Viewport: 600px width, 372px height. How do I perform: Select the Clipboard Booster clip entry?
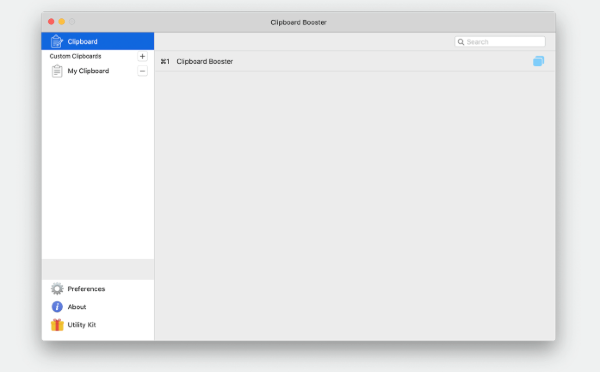tap(355, 61)
